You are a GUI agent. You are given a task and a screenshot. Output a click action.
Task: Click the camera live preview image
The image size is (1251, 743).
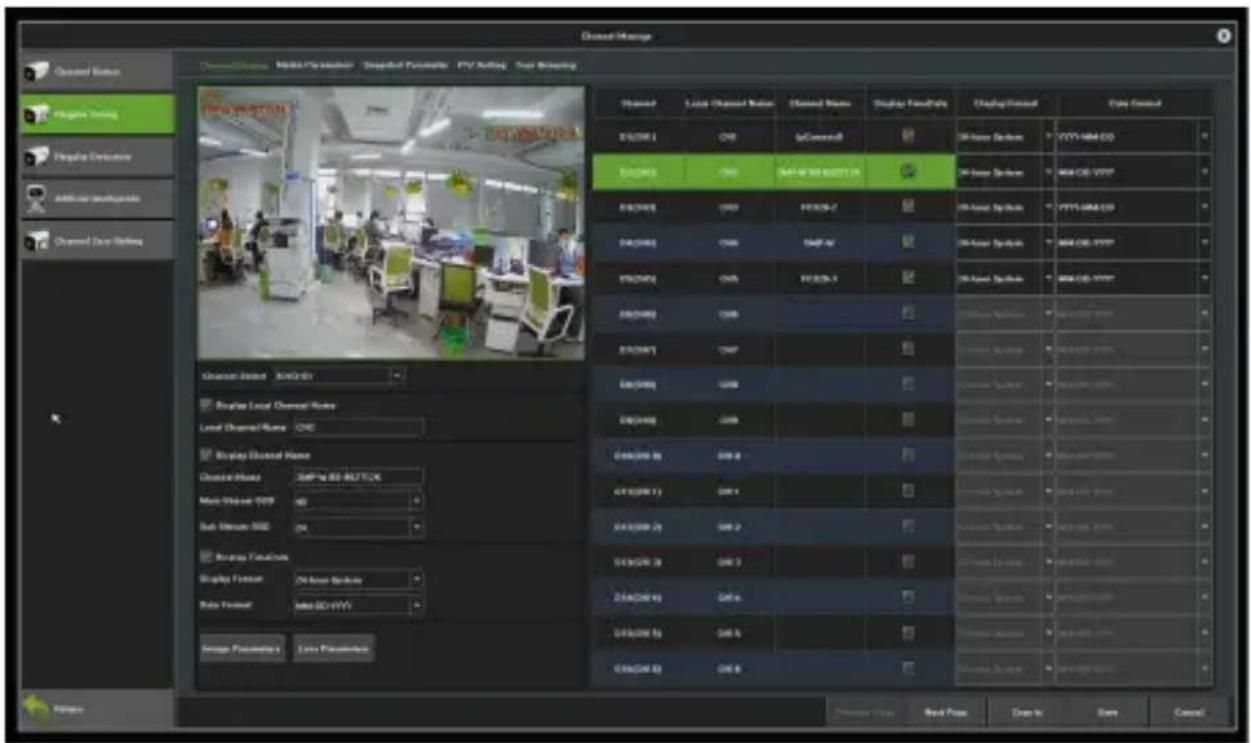click(391, 223)
